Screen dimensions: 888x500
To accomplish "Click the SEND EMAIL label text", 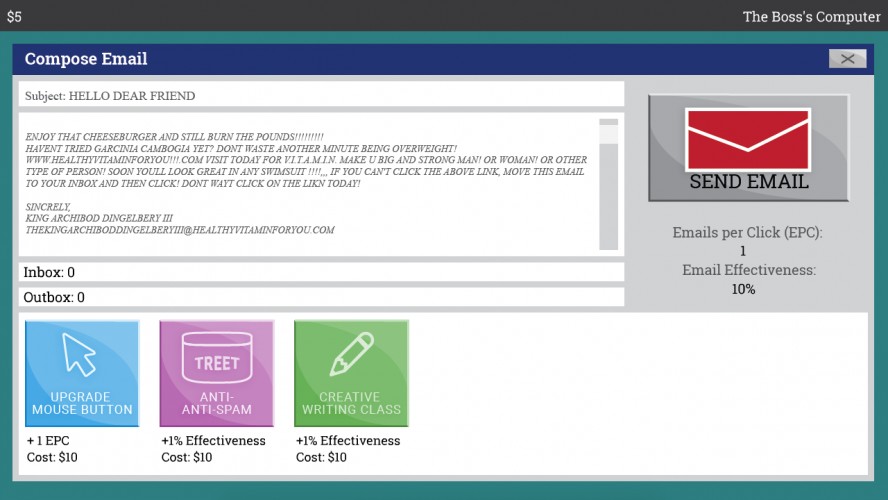I will coord(749,182).
